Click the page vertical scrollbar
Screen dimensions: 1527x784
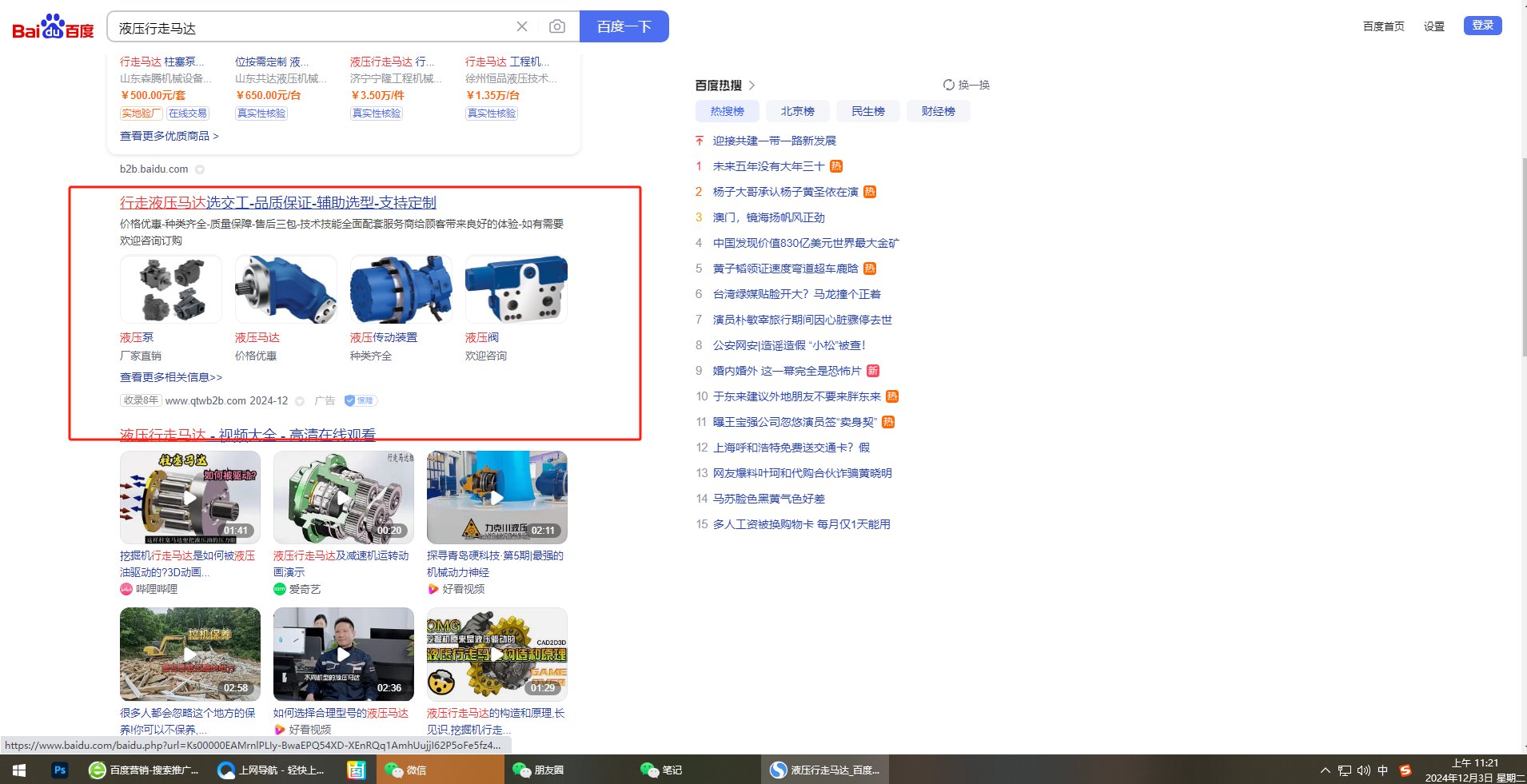[1524, 256]
